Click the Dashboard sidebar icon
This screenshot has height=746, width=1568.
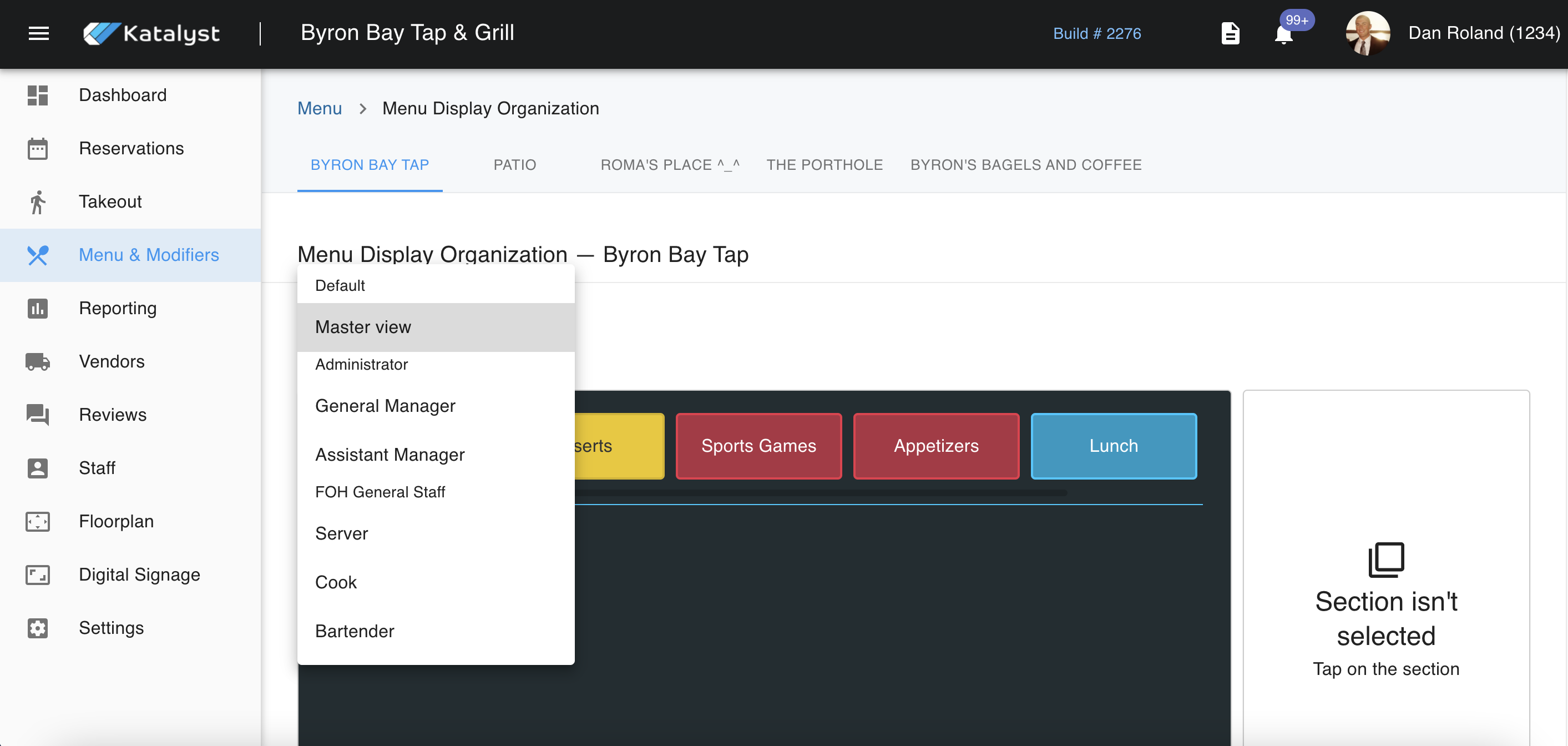(x=38, y=95)
